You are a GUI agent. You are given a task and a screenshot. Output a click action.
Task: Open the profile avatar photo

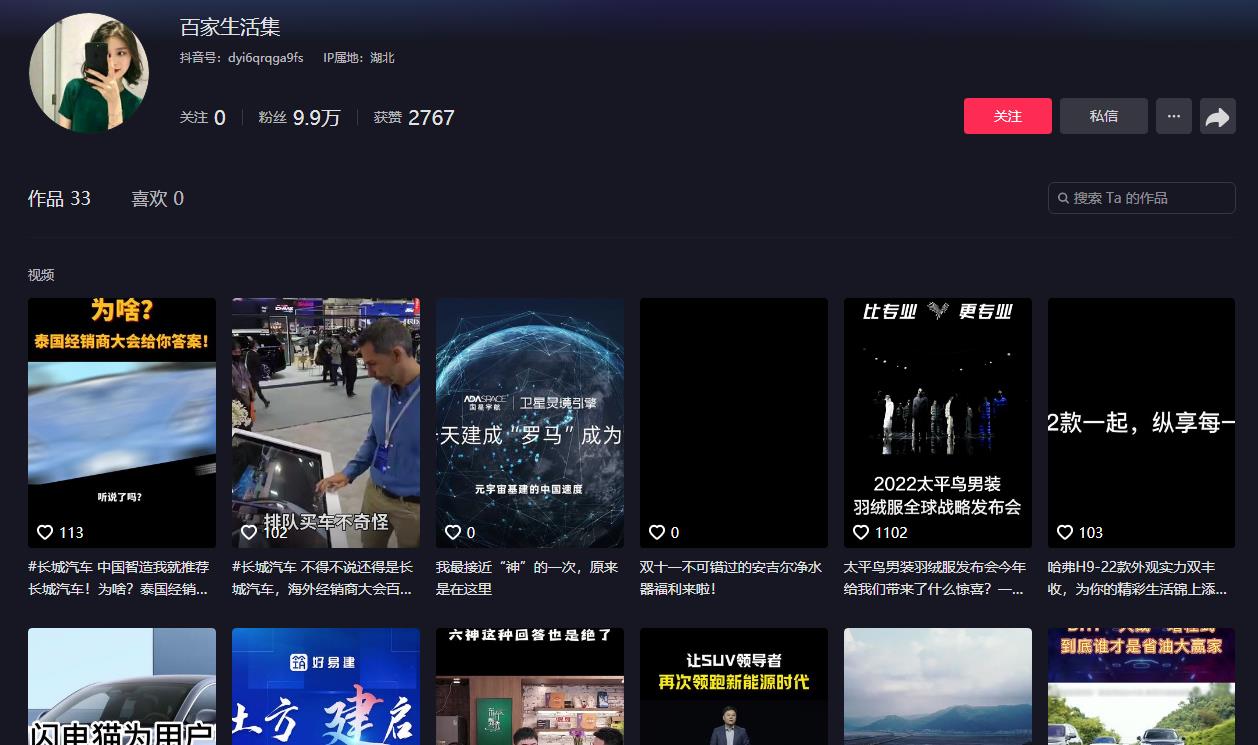coord(89,72)
